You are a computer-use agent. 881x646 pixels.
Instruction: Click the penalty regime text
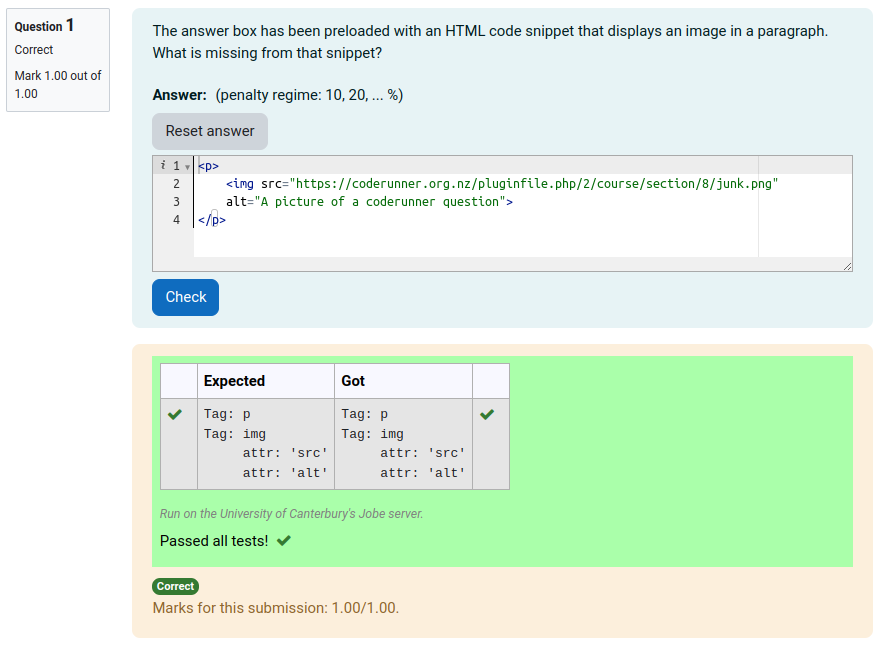click(309, 95)
